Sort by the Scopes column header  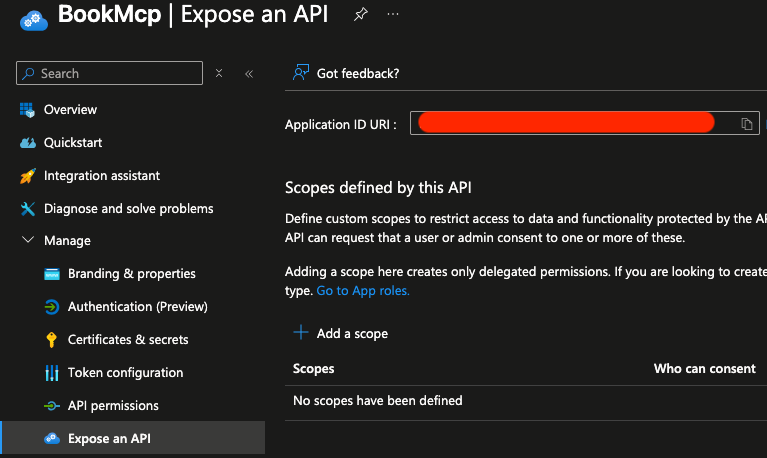pyautogui.click(x=314, y=368)
